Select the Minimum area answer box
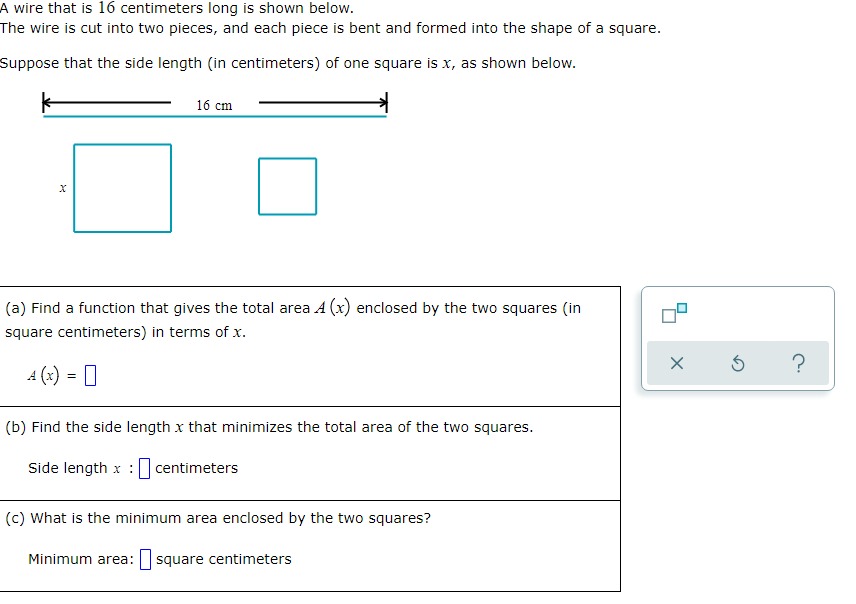This screenshot has width=856, height=604. tap(144, 558)
